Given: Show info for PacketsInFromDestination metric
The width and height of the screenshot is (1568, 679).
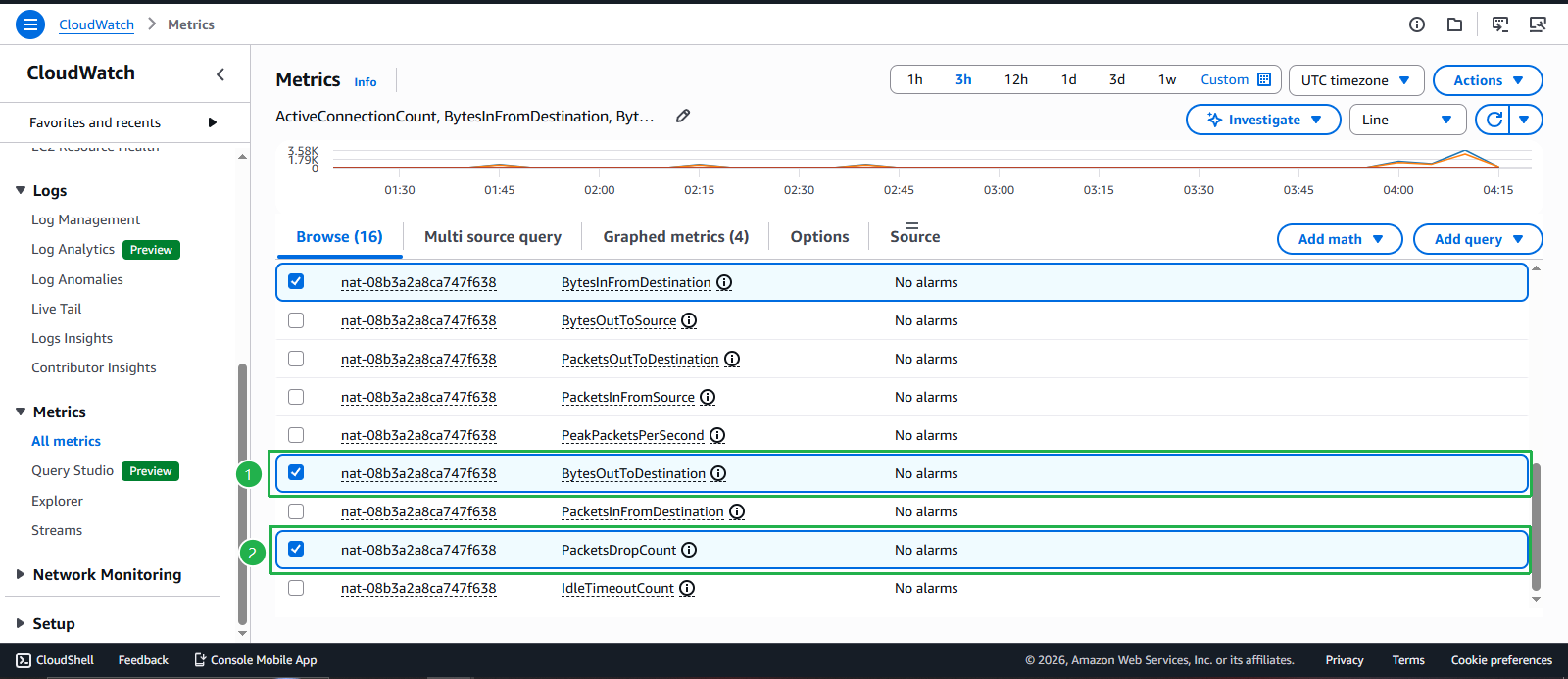Looking at the screenshot, I should click(737, 511).
